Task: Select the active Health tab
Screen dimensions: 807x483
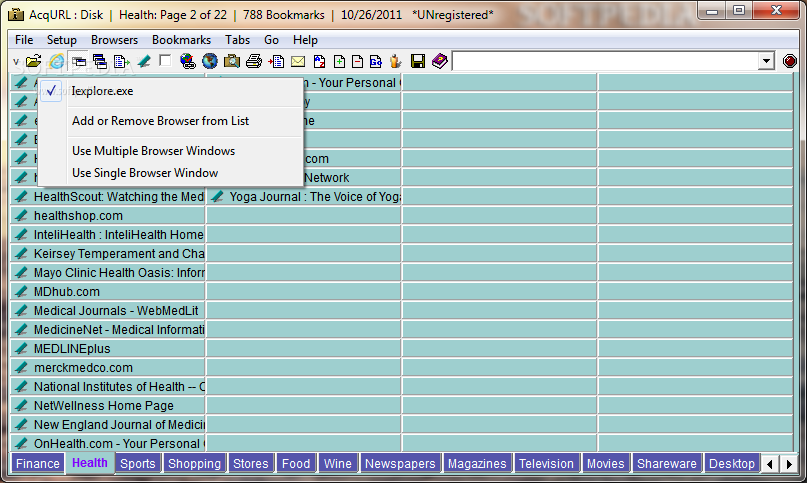Action: (x=90, y=462)
